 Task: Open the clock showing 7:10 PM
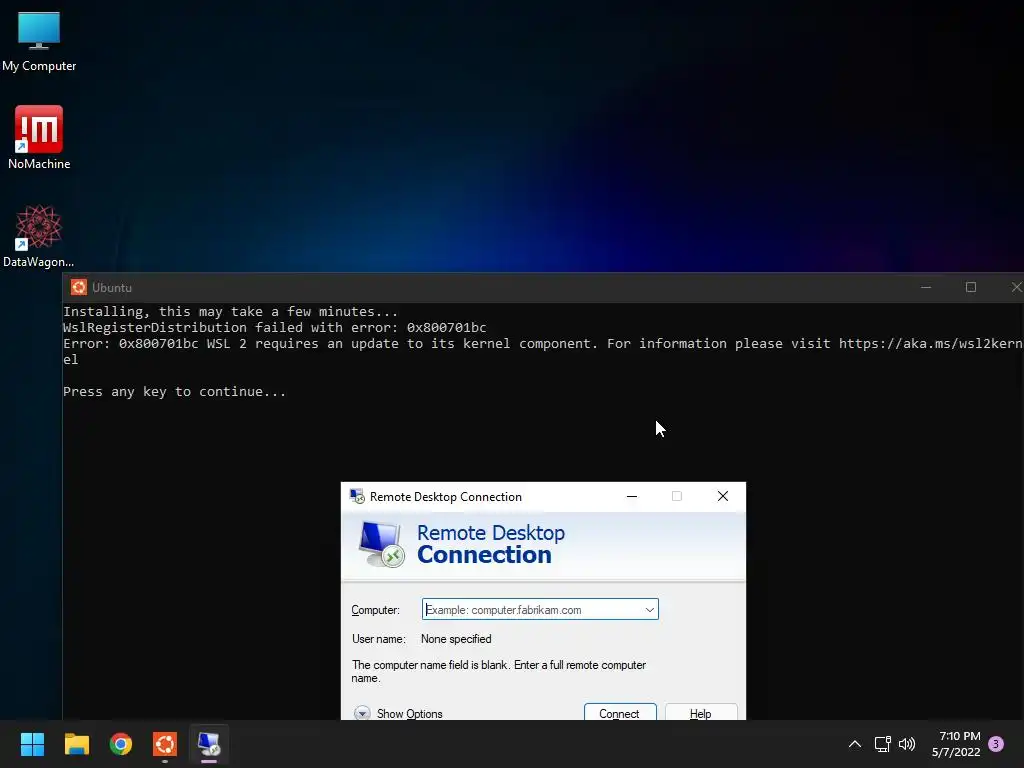coord(956,744)
